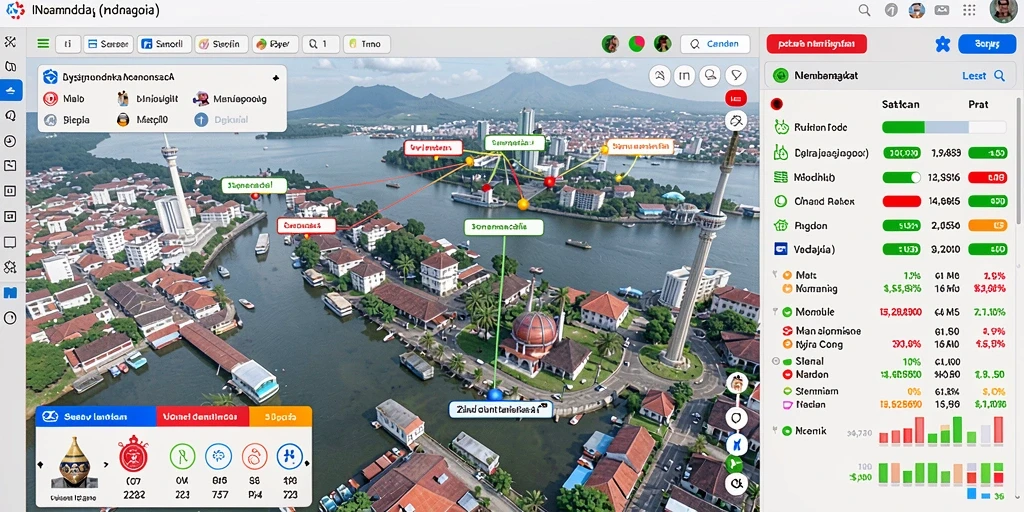Screen dimensions: 1024x512
Task: Click the red square map button
Action: pyautogui.click(x=736, y=99)
